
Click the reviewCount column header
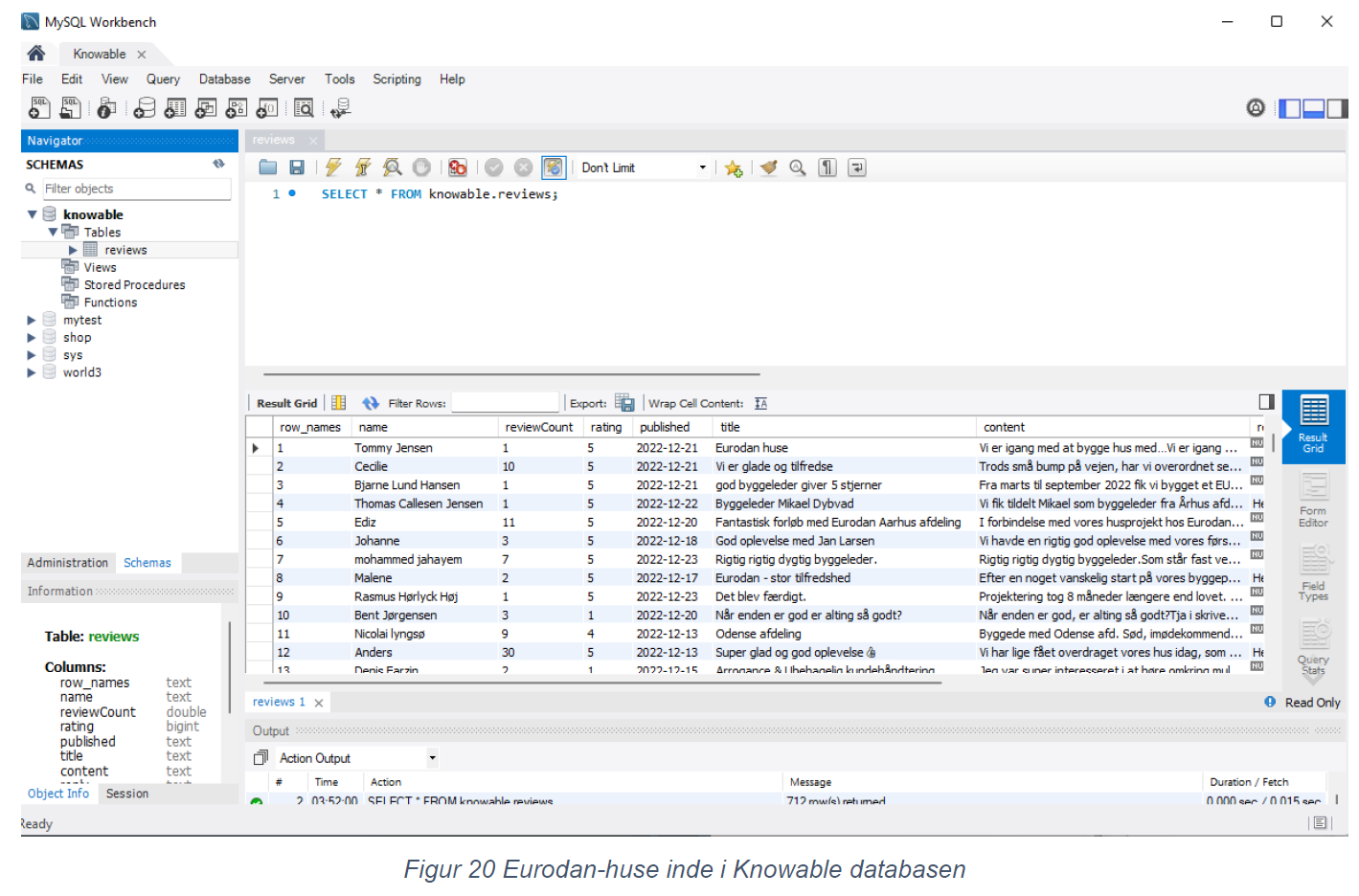(538, 427)
